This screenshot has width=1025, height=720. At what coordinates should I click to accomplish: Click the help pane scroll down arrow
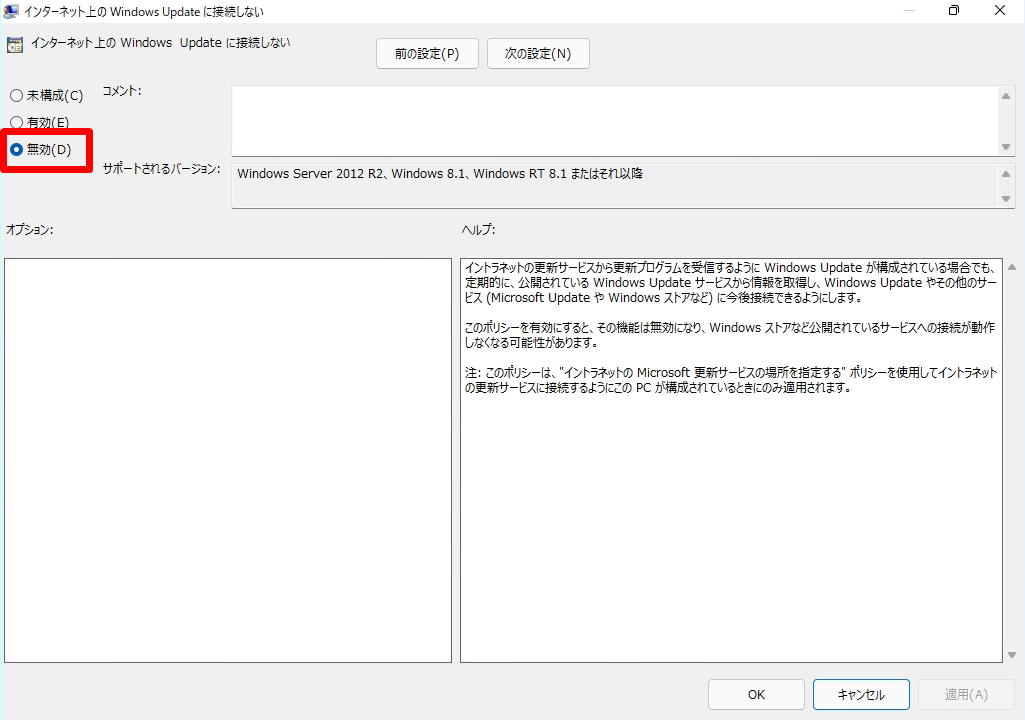(x=1012, y=655)
